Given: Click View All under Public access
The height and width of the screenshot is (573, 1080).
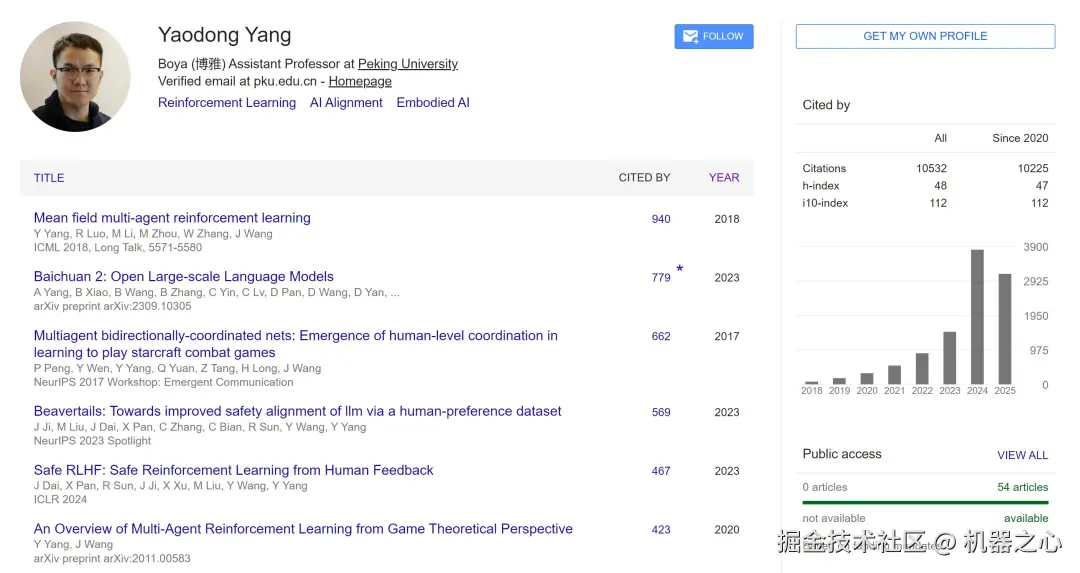Looking at the screenshot, I should [1022, 455].
